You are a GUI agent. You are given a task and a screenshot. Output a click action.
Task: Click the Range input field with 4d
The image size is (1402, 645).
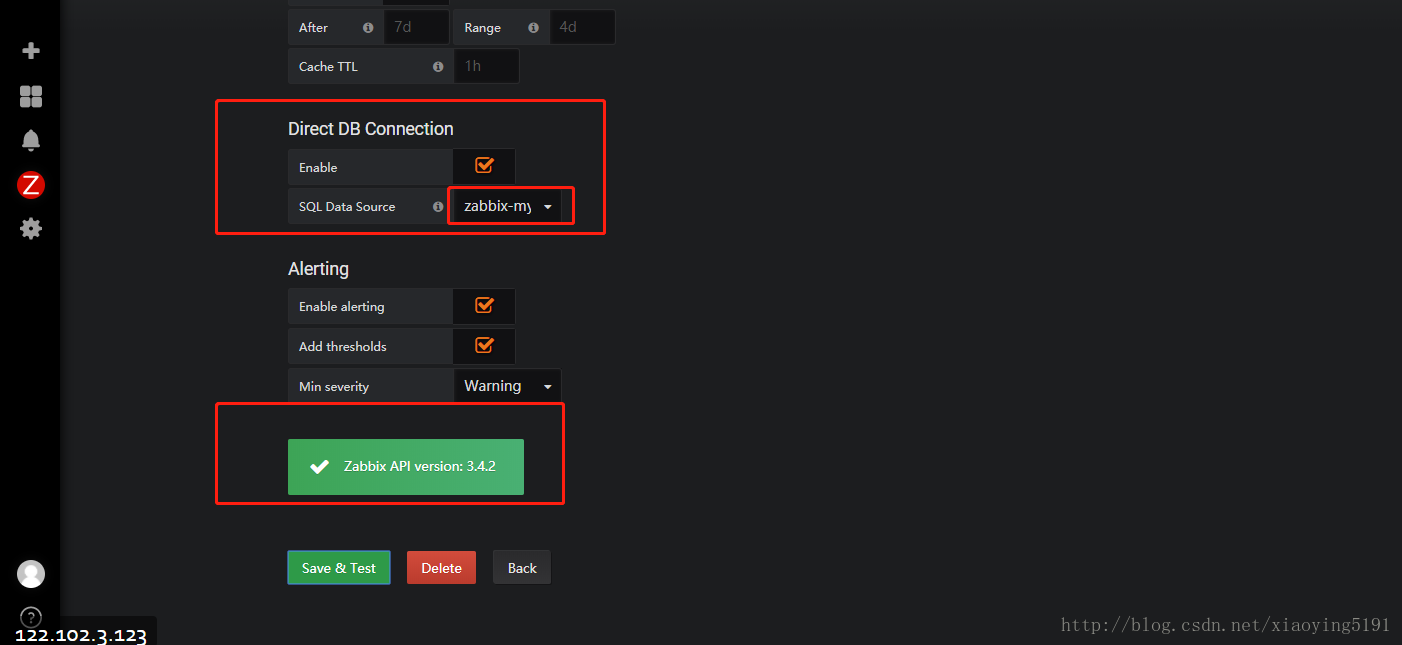tap(582, 27)
